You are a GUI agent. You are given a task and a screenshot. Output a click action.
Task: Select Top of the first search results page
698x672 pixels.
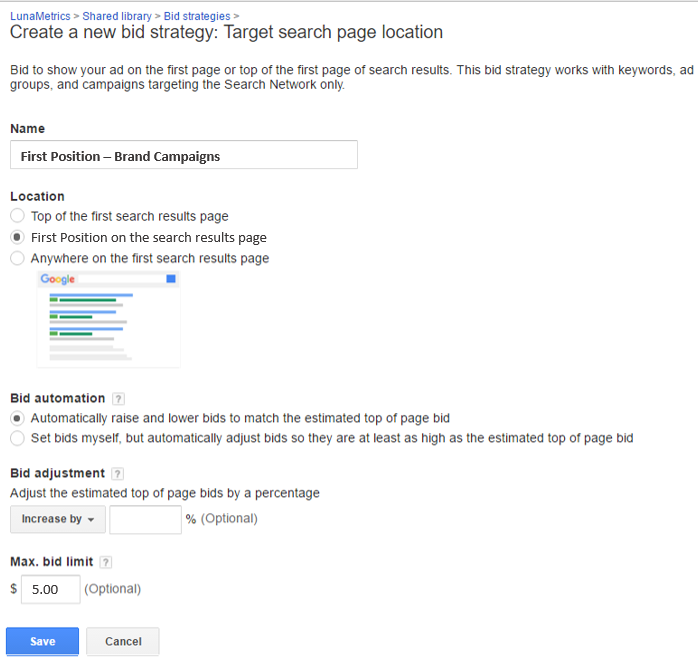click(x=17, y=216)
